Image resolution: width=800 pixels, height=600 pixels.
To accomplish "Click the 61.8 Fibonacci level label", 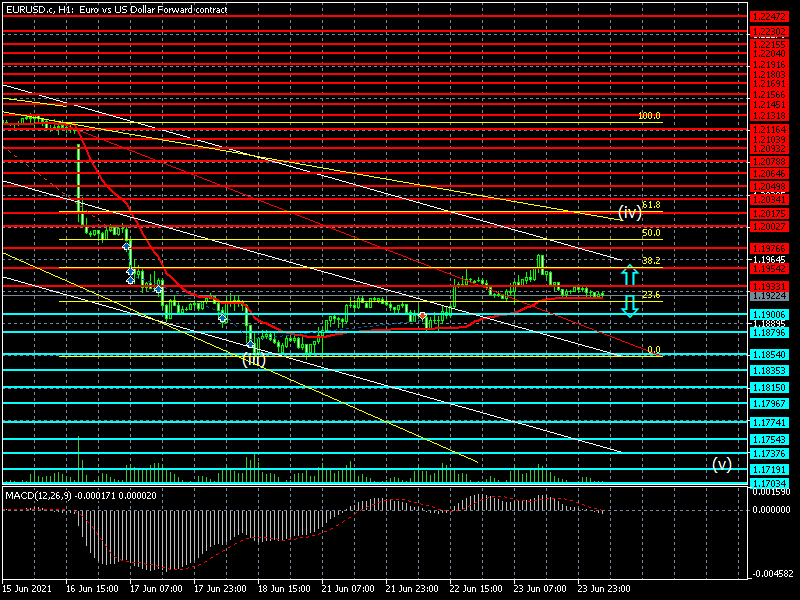I will [651, 204].
